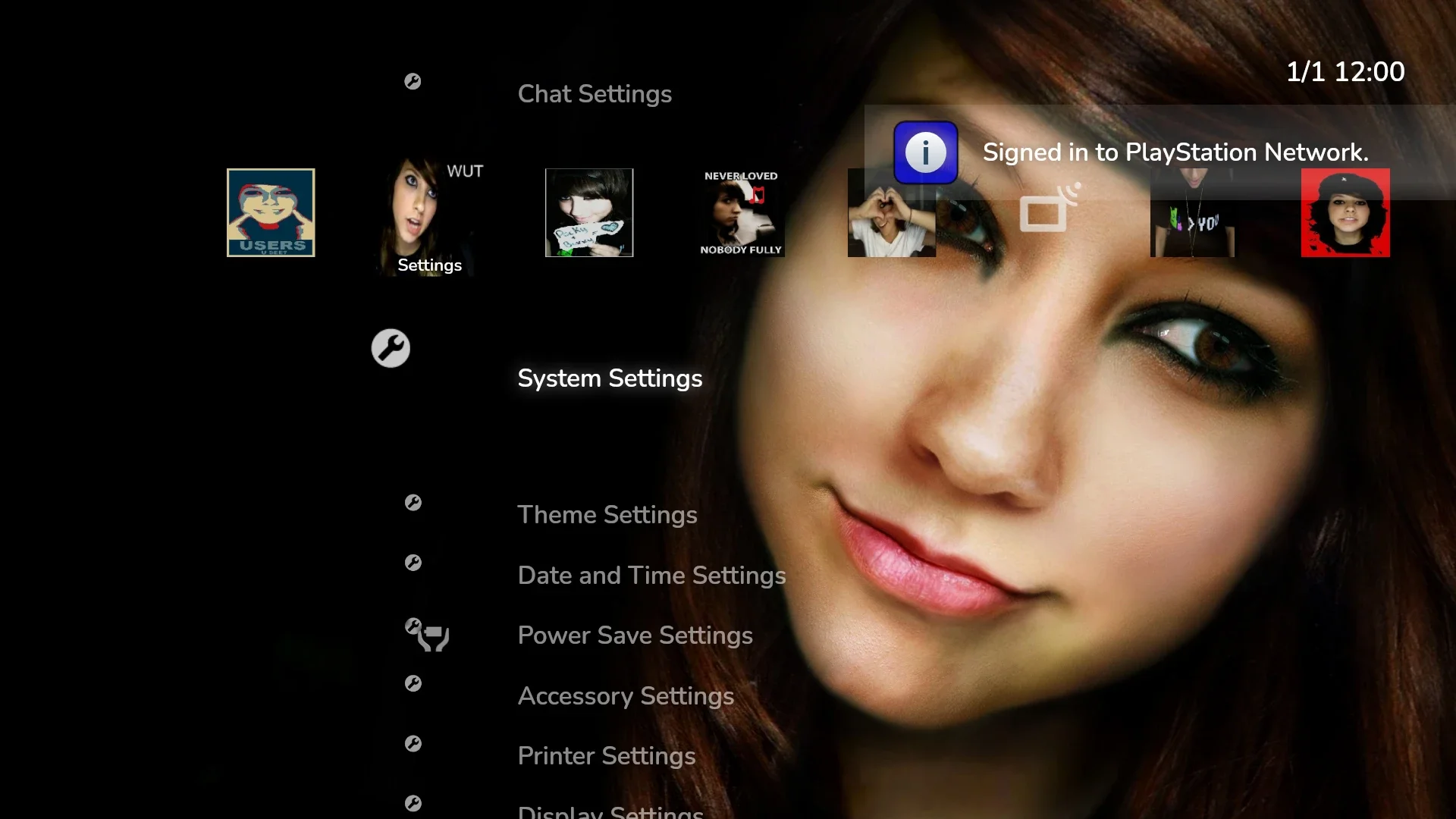Click wrench icon beside Theme Settings
The width and height of the screenshot is (1456, 819).
click(413, 502)
